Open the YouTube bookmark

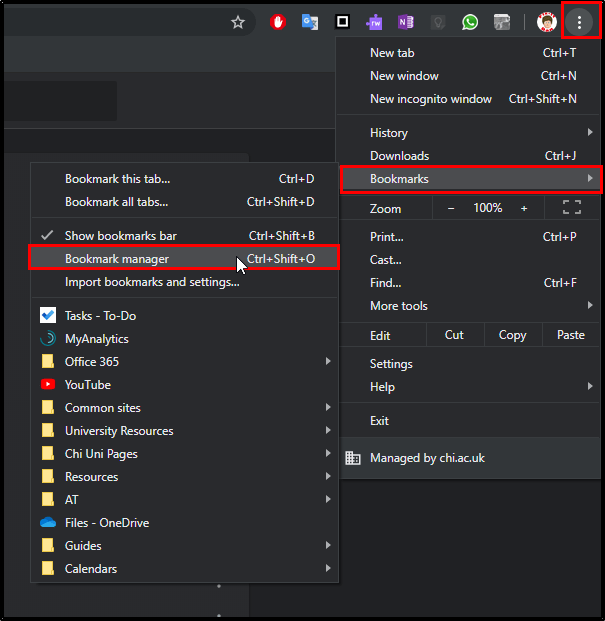[x=185, y=385]
